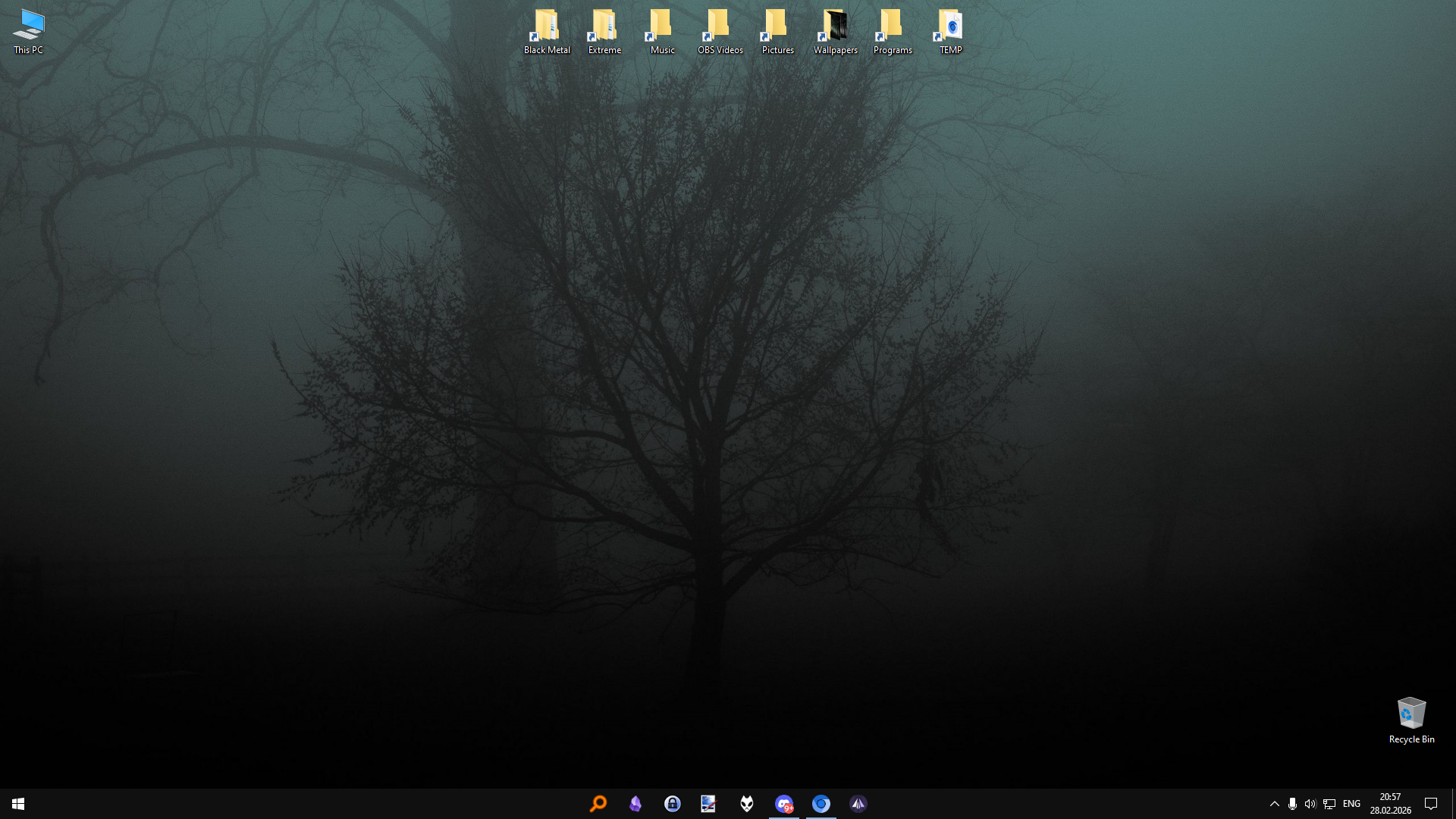The image size is (1456, 819).
Task: Open the volume speaker control
Action: point(1310,804)
